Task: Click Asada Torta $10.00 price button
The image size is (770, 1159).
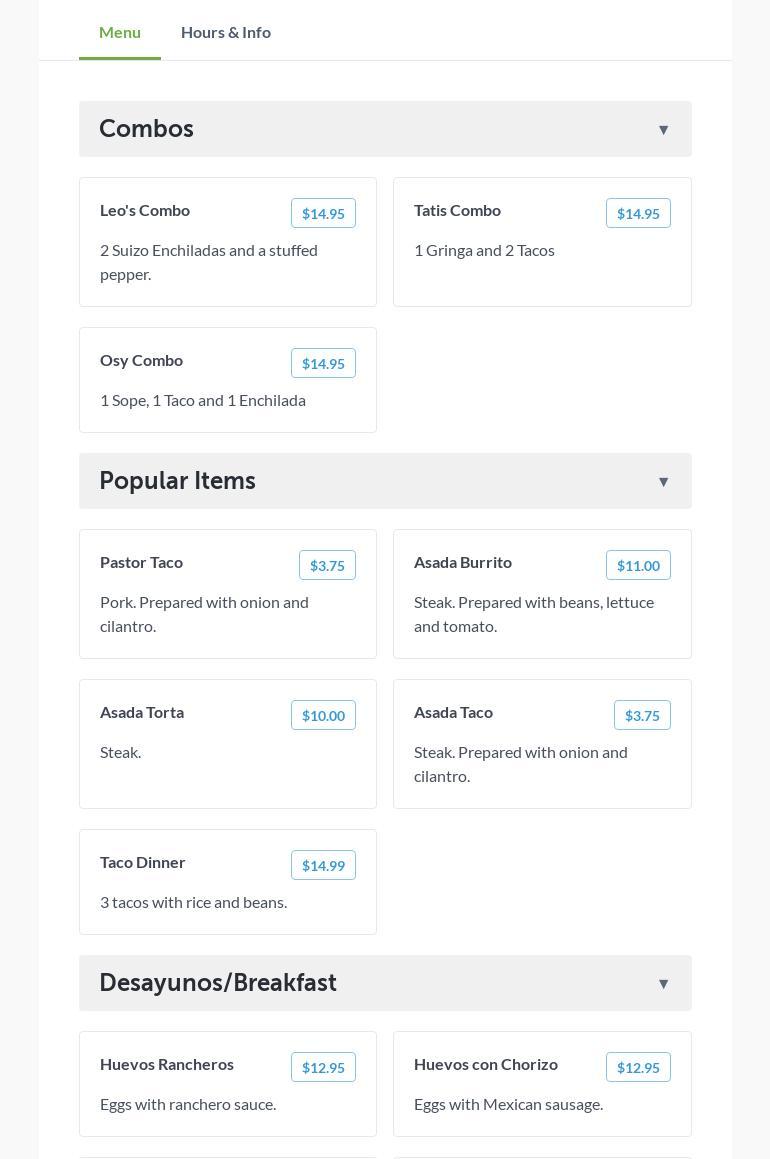Action: (x=323, y=715)
